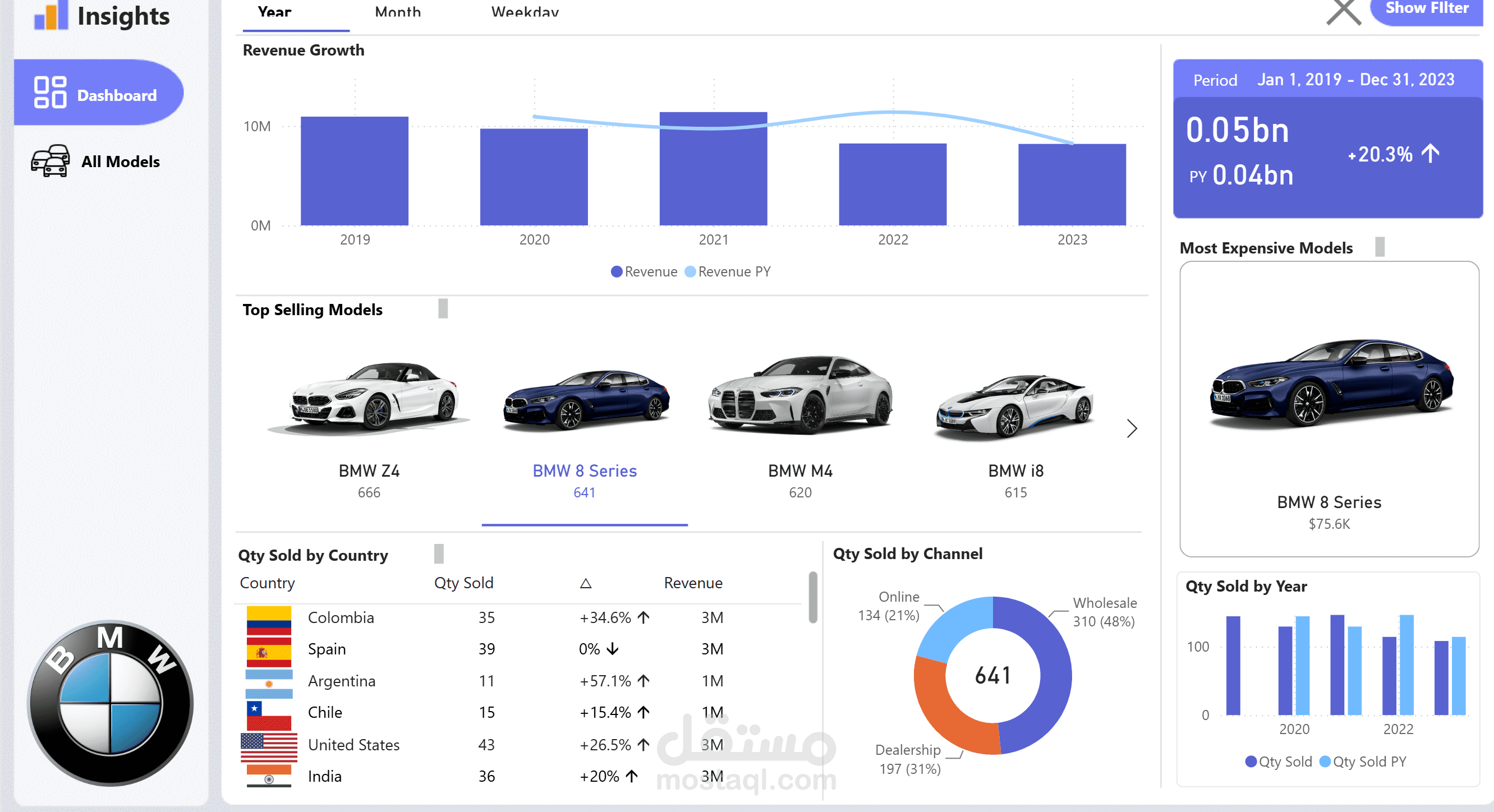Select the United States country name

pyautogui.click(x=354, y=745)
